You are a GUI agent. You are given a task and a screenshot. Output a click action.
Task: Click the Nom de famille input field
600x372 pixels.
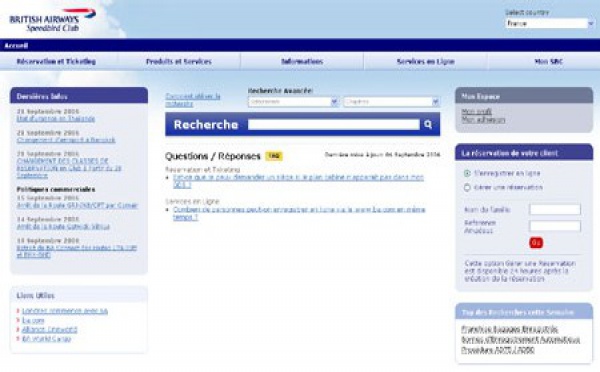pyautogui.click(x=555, y=209)
